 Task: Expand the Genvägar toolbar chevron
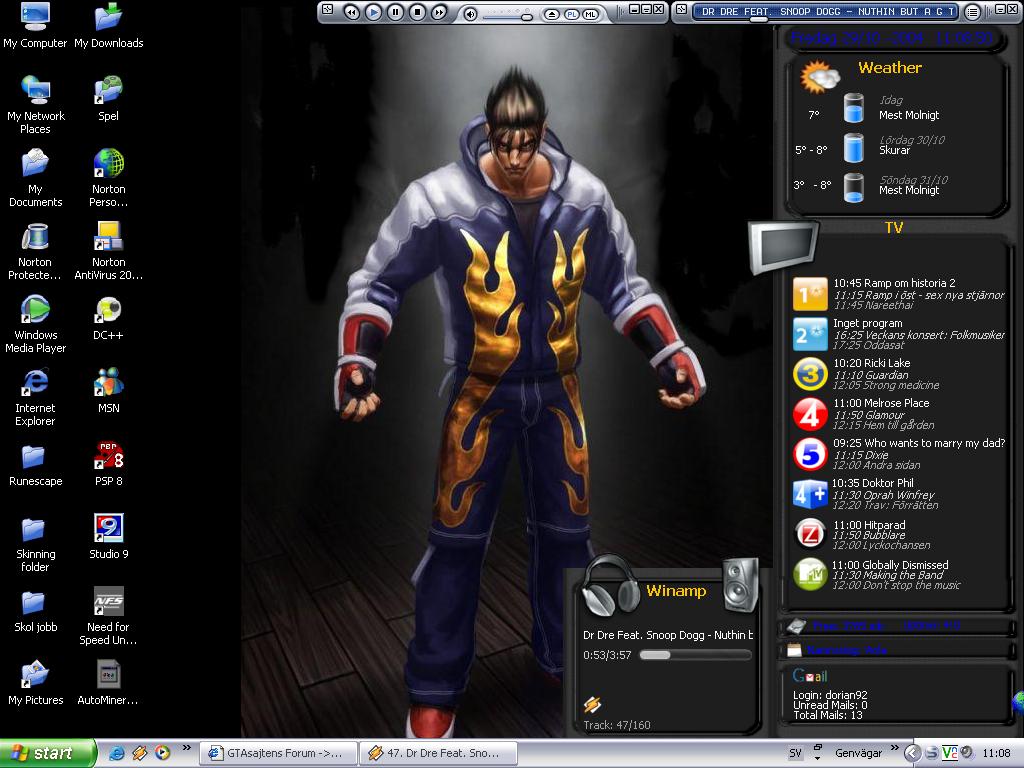pyautogui.click(x=895, y=748)
